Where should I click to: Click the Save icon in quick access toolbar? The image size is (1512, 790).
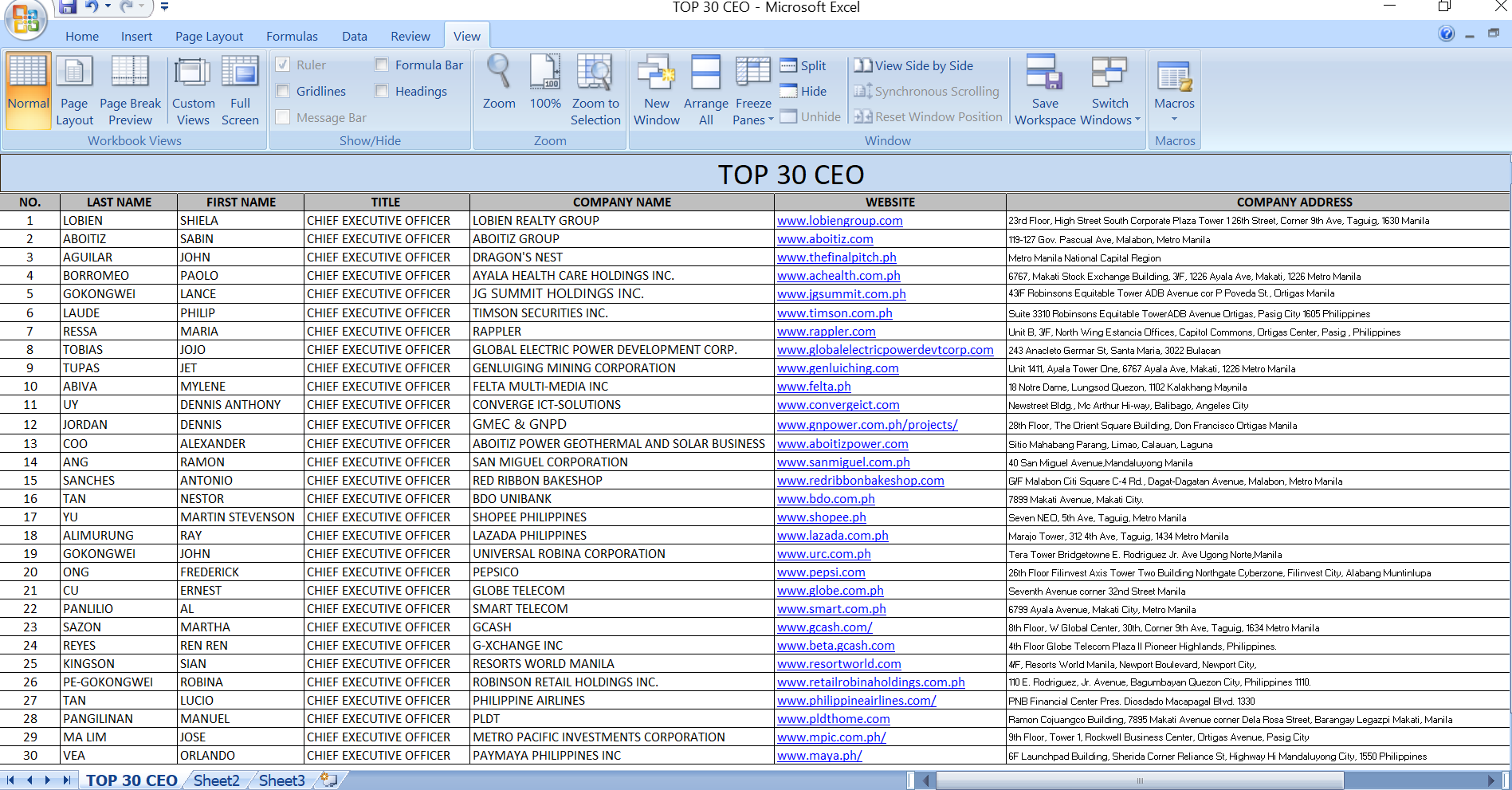[x=68, y=7]
